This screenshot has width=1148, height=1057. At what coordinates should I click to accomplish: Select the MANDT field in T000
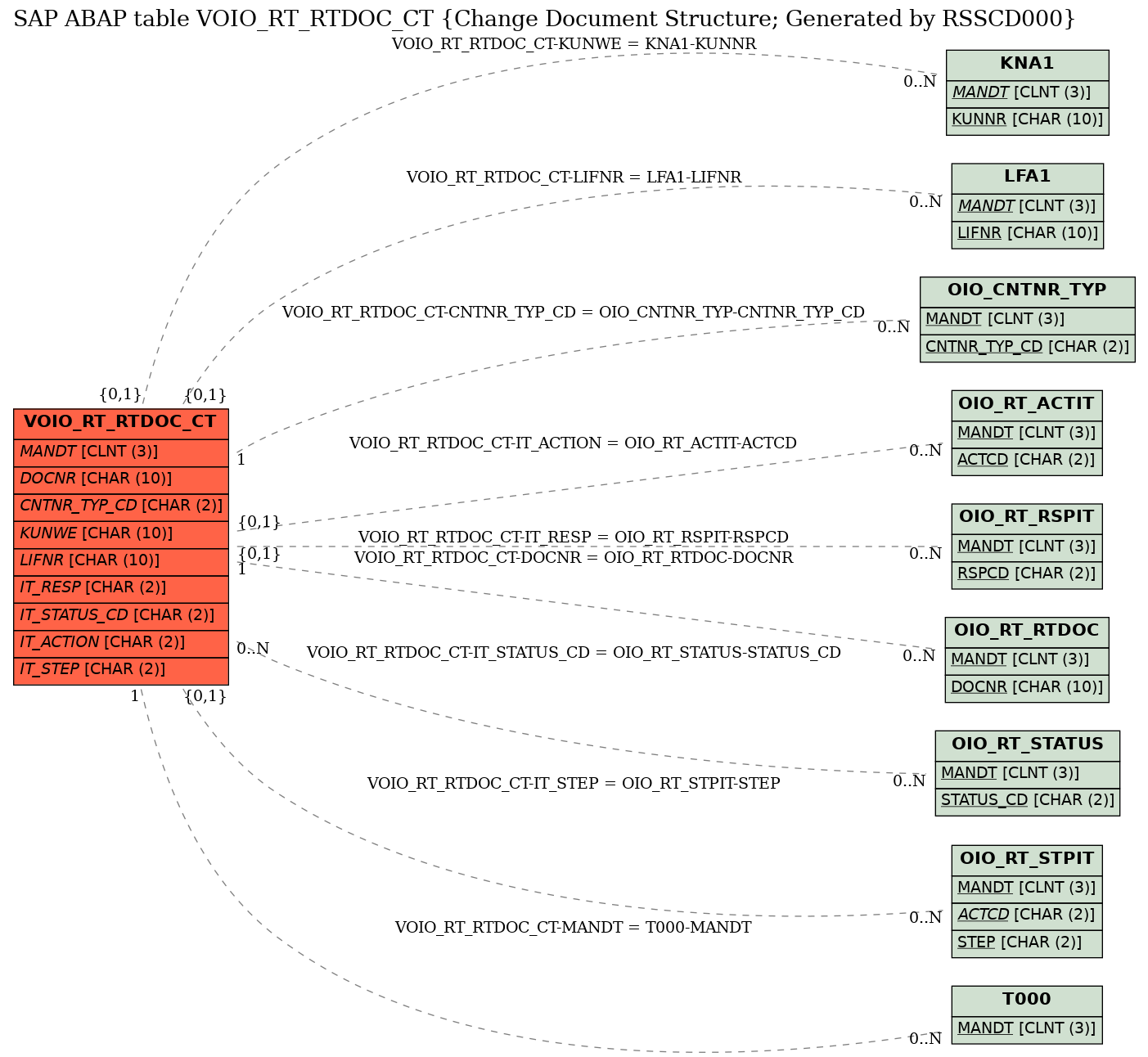pos(1027,1029)
